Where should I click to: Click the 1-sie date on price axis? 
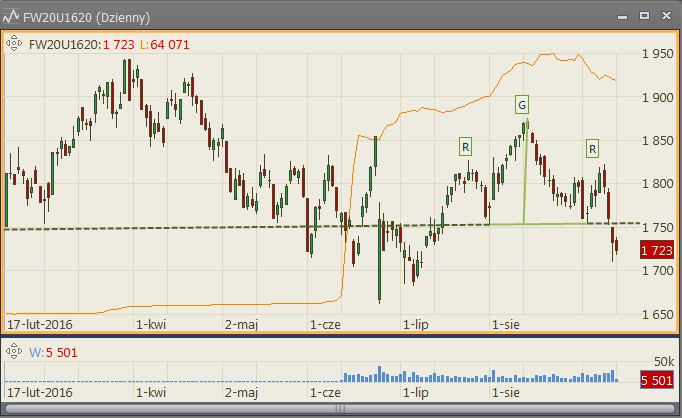[505, 324]
